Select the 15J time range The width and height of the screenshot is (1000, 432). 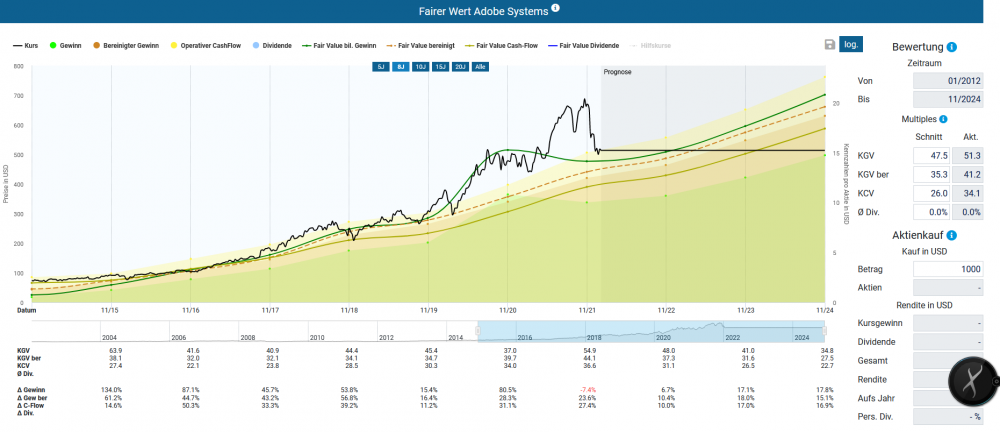tap(440, 66)
